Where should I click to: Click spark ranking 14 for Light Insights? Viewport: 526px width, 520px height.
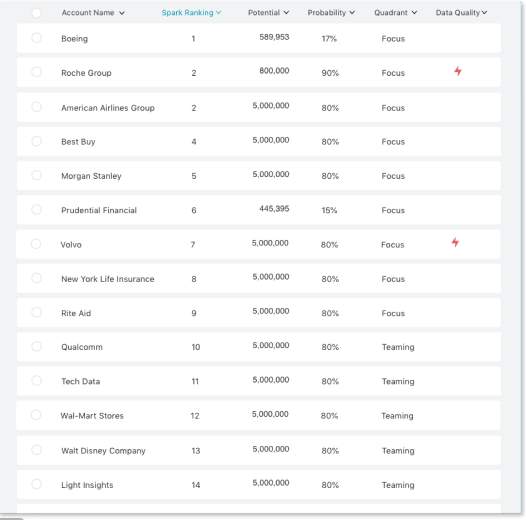pos(196,485)
